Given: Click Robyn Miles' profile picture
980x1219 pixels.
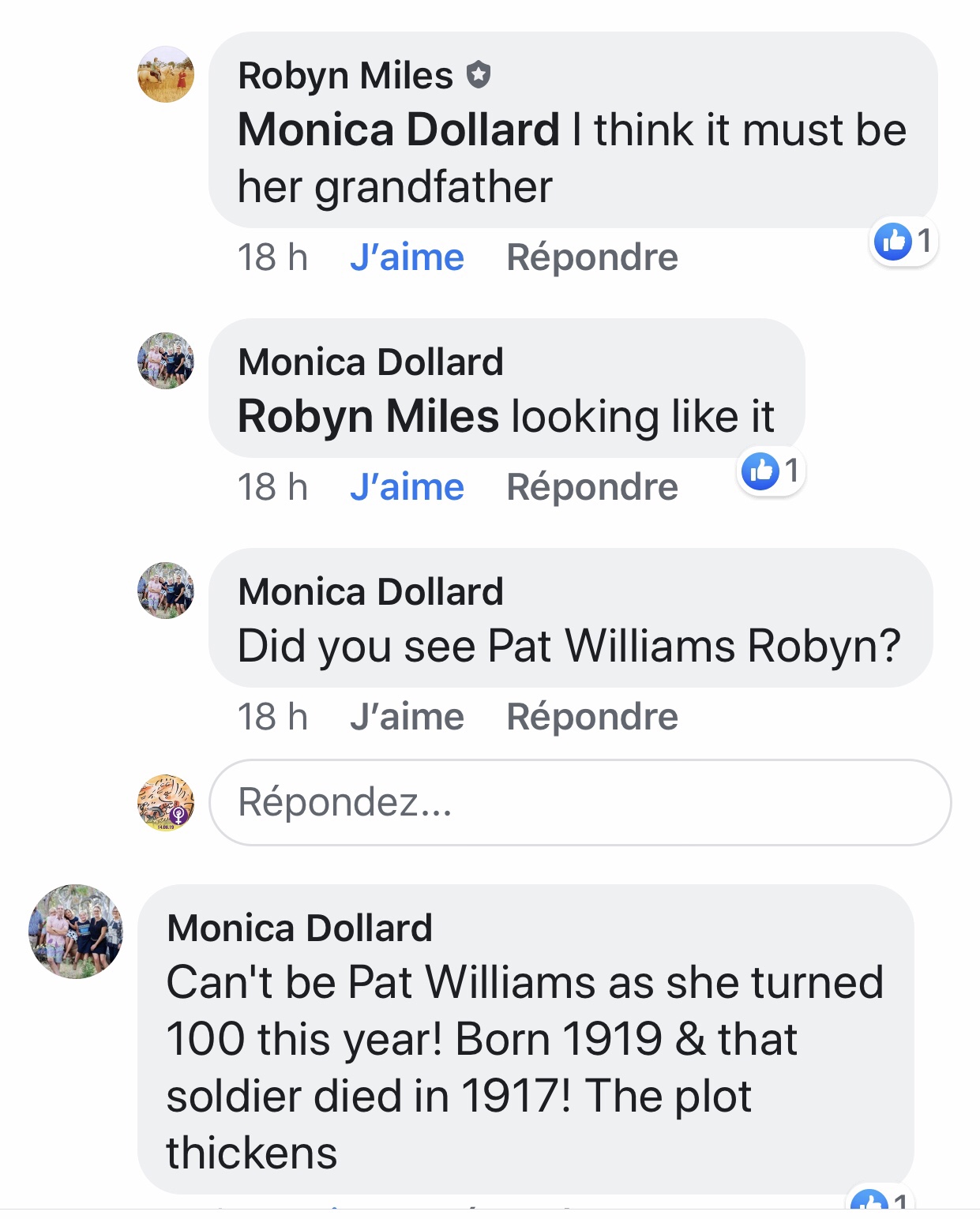Looking at the screenshot, I should coord(166,74).
